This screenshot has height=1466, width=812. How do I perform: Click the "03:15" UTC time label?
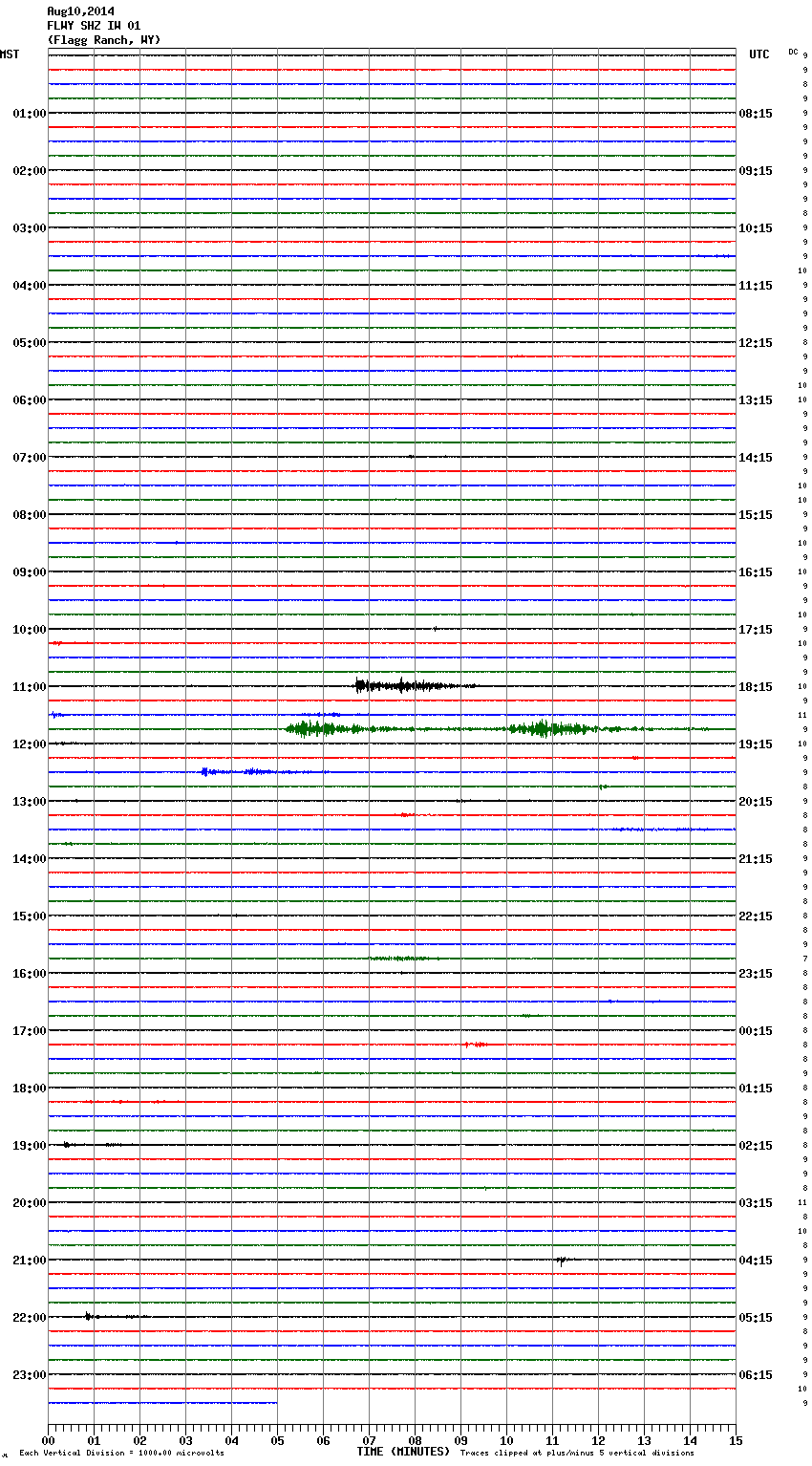tap(756, 1203)
